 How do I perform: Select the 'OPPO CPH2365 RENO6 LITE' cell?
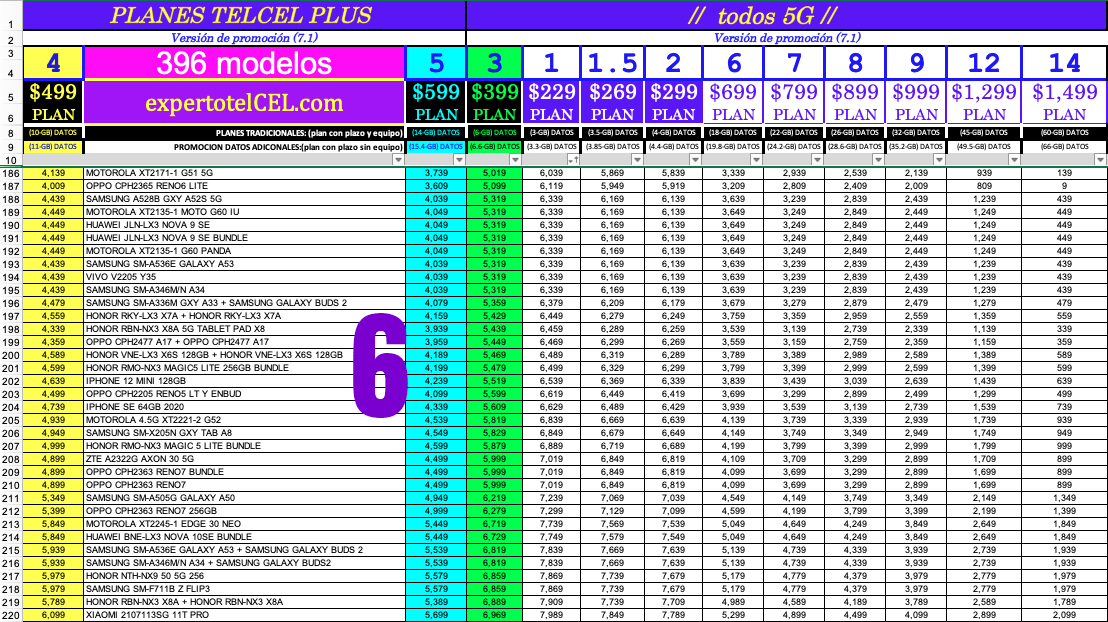coord(244,186)
